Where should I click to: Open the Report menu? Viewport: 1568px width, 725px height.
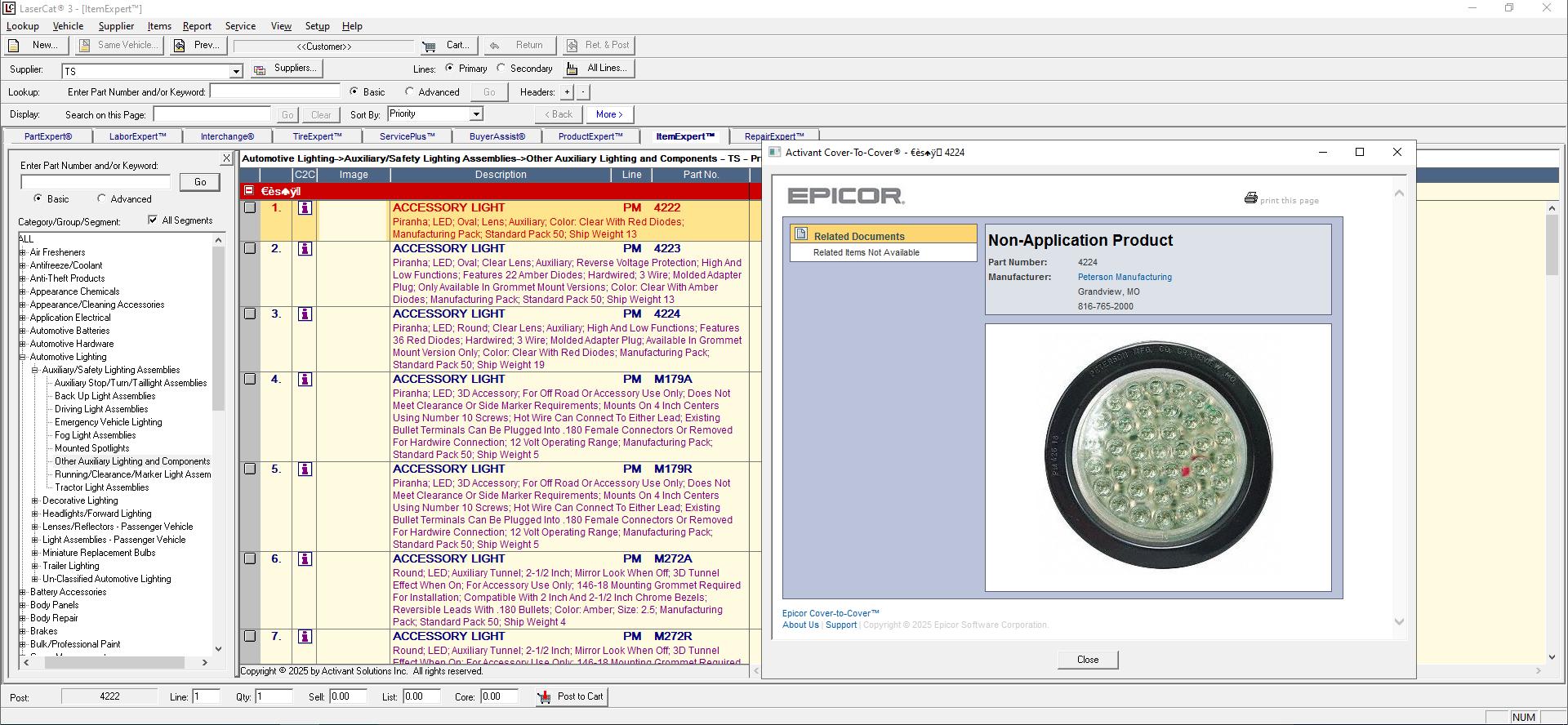click(197, 26)
